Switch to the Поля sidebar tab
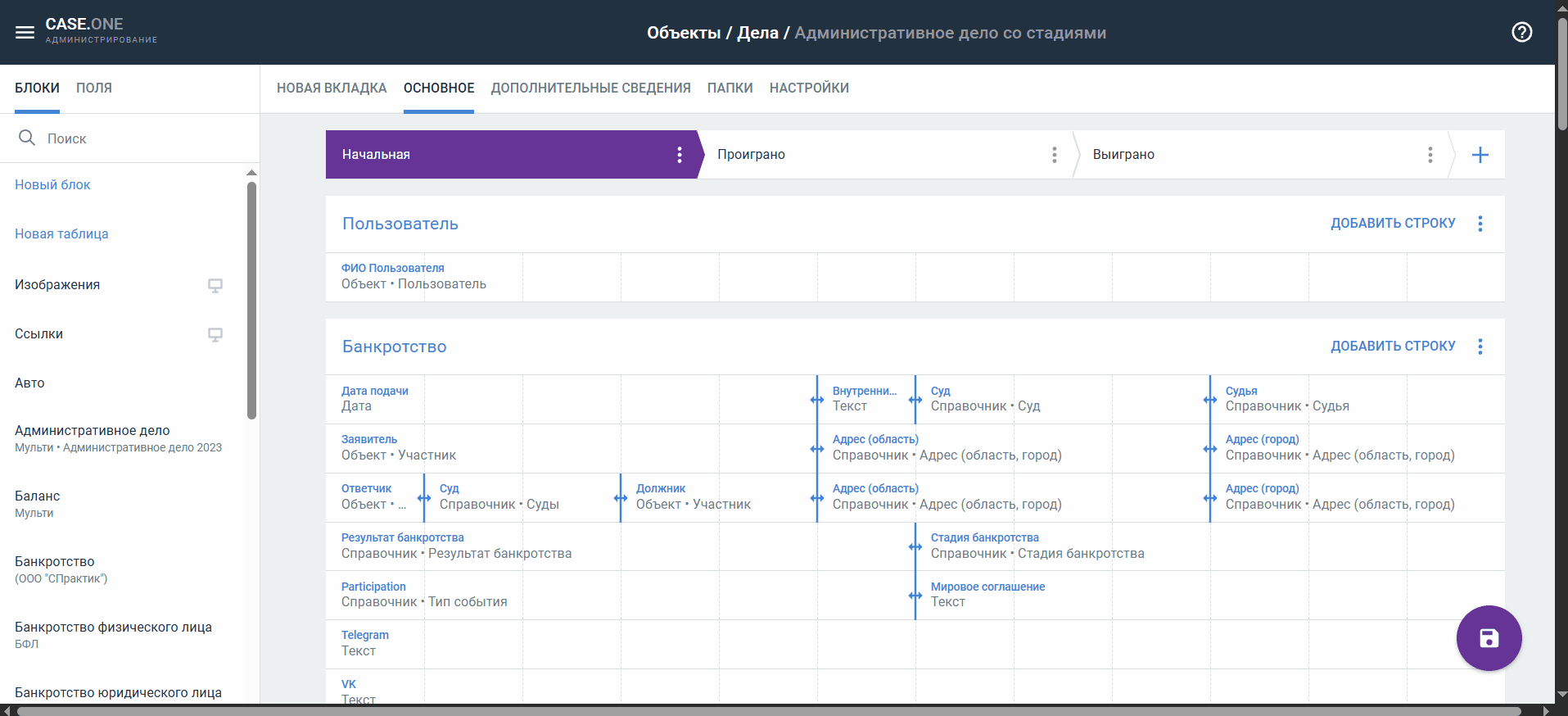Viewport: 1568px width, 716px height. [94, 88]
